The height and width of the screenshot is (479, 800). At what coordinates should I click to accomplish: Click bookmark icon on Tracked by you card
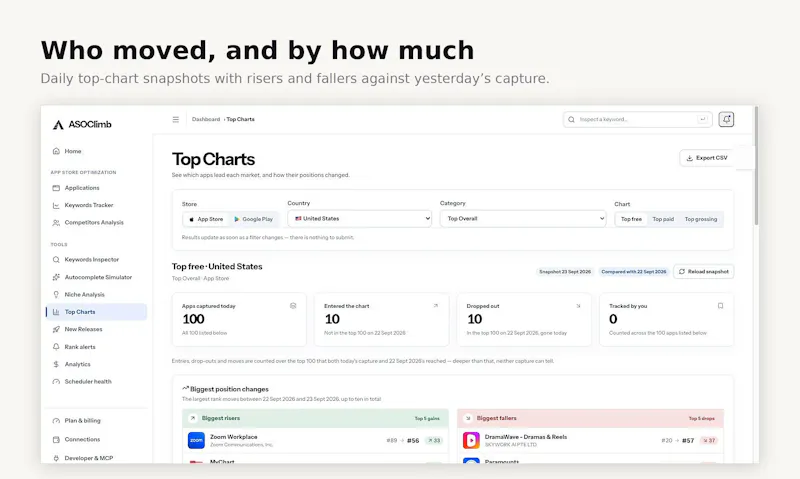(x=720, y=306)
